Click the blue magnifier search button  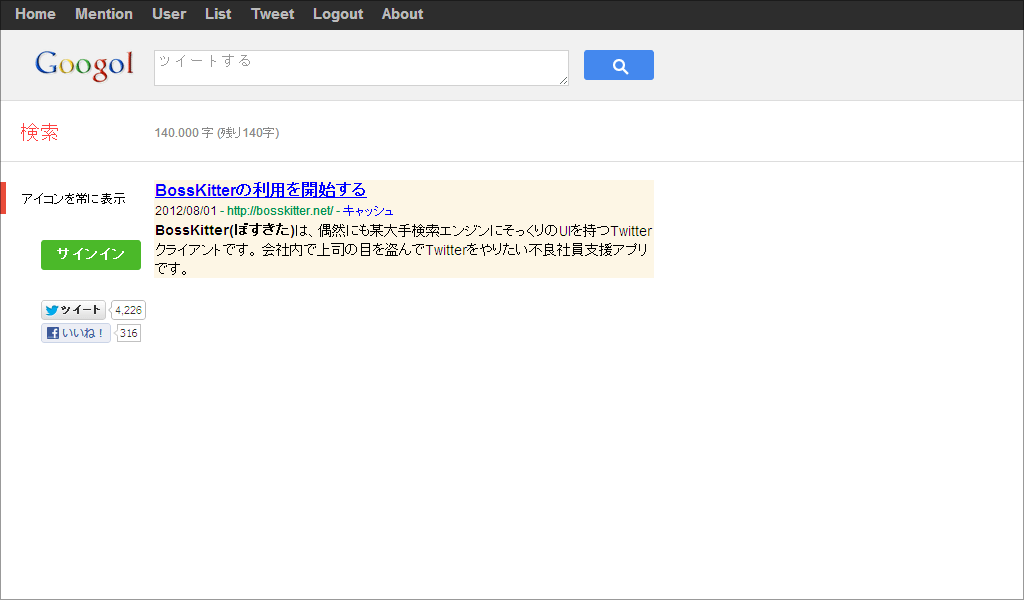tap(618, 65)
